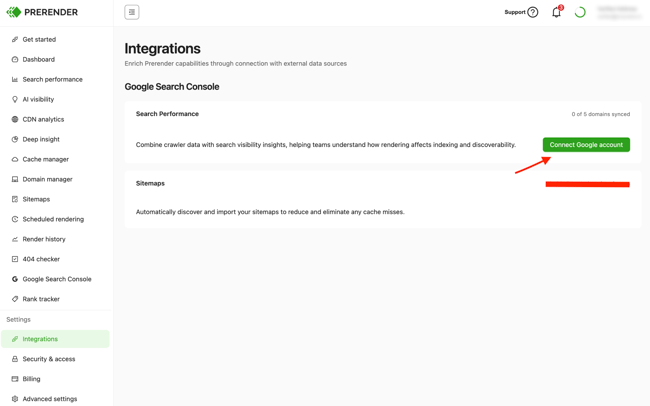This screenshot has height=406, width=650.
Task: Select Deep insight in sidebar
Action: coord(41,139)
